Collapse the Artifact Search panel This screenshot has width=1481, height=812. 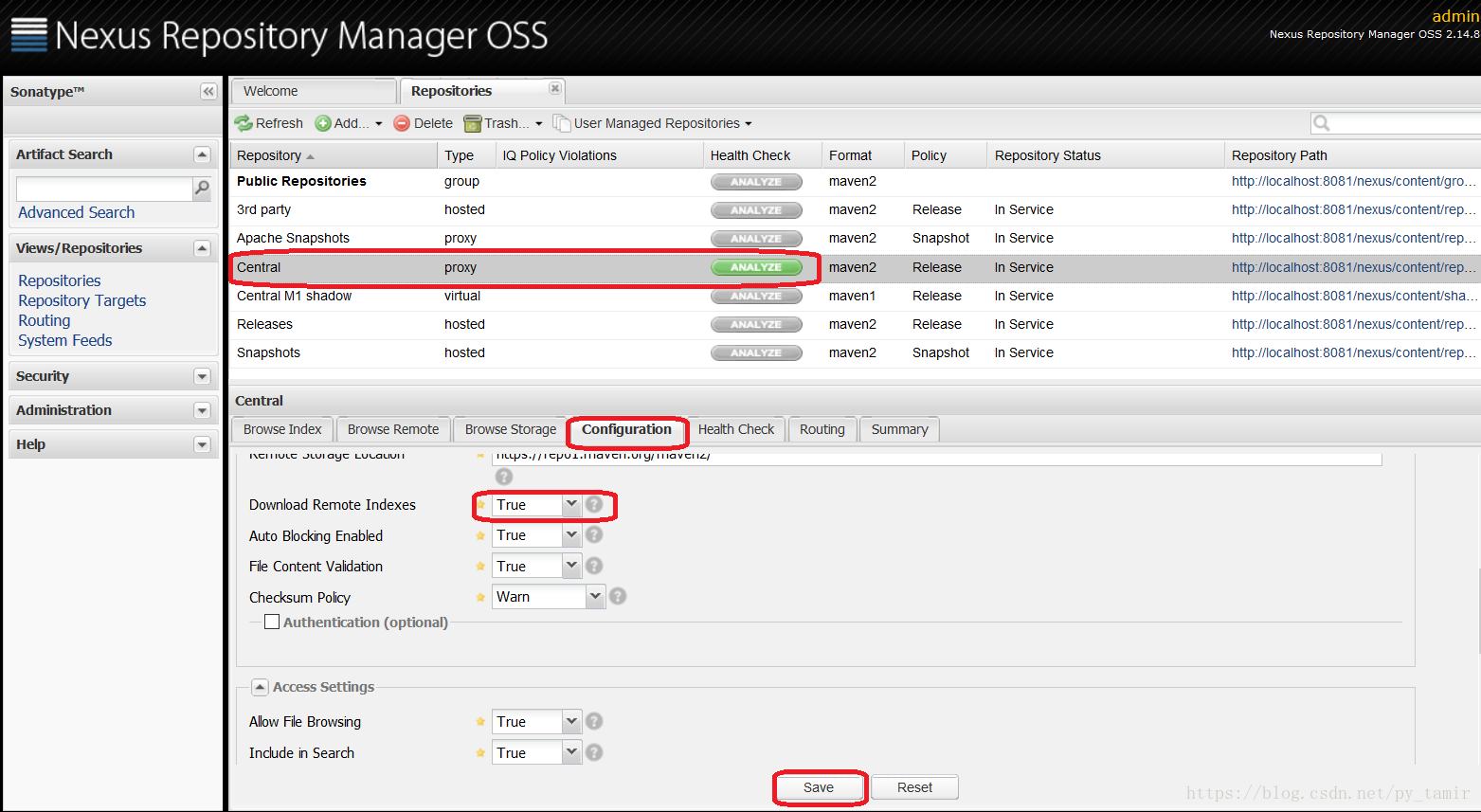point(202,154)
